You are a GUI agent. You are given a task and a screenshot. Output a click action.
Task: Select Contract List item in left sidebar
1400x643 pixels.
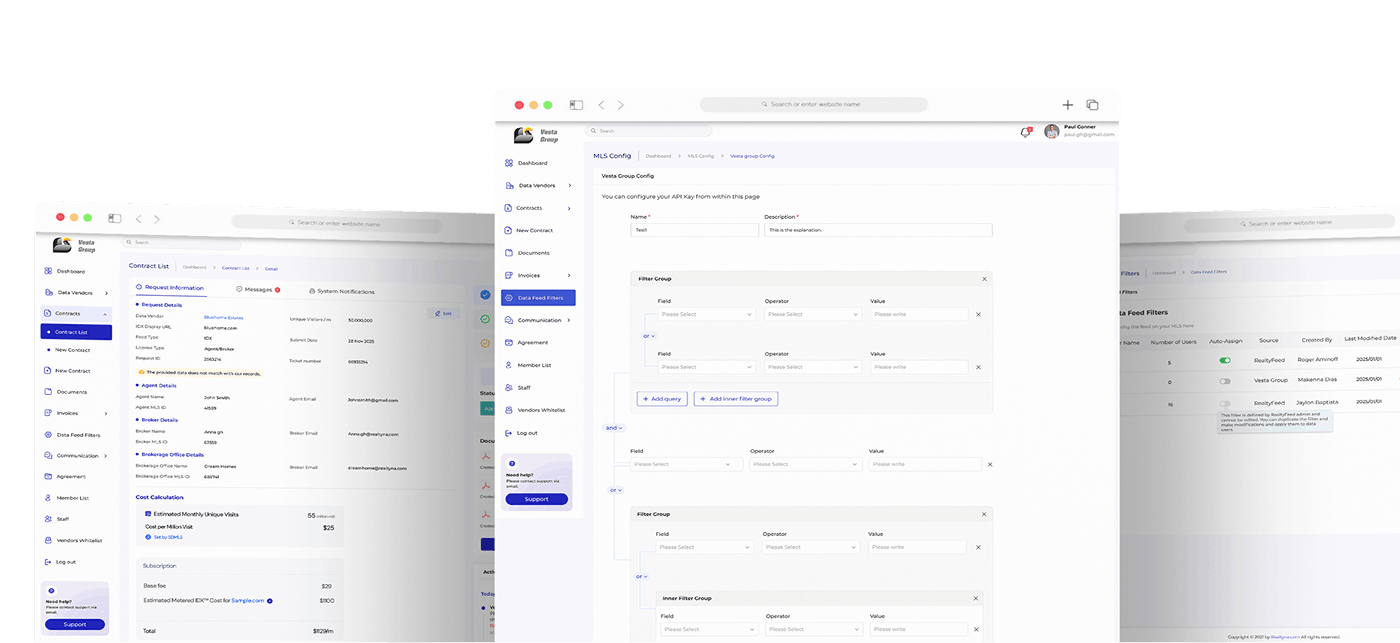(x=76, y=332)
